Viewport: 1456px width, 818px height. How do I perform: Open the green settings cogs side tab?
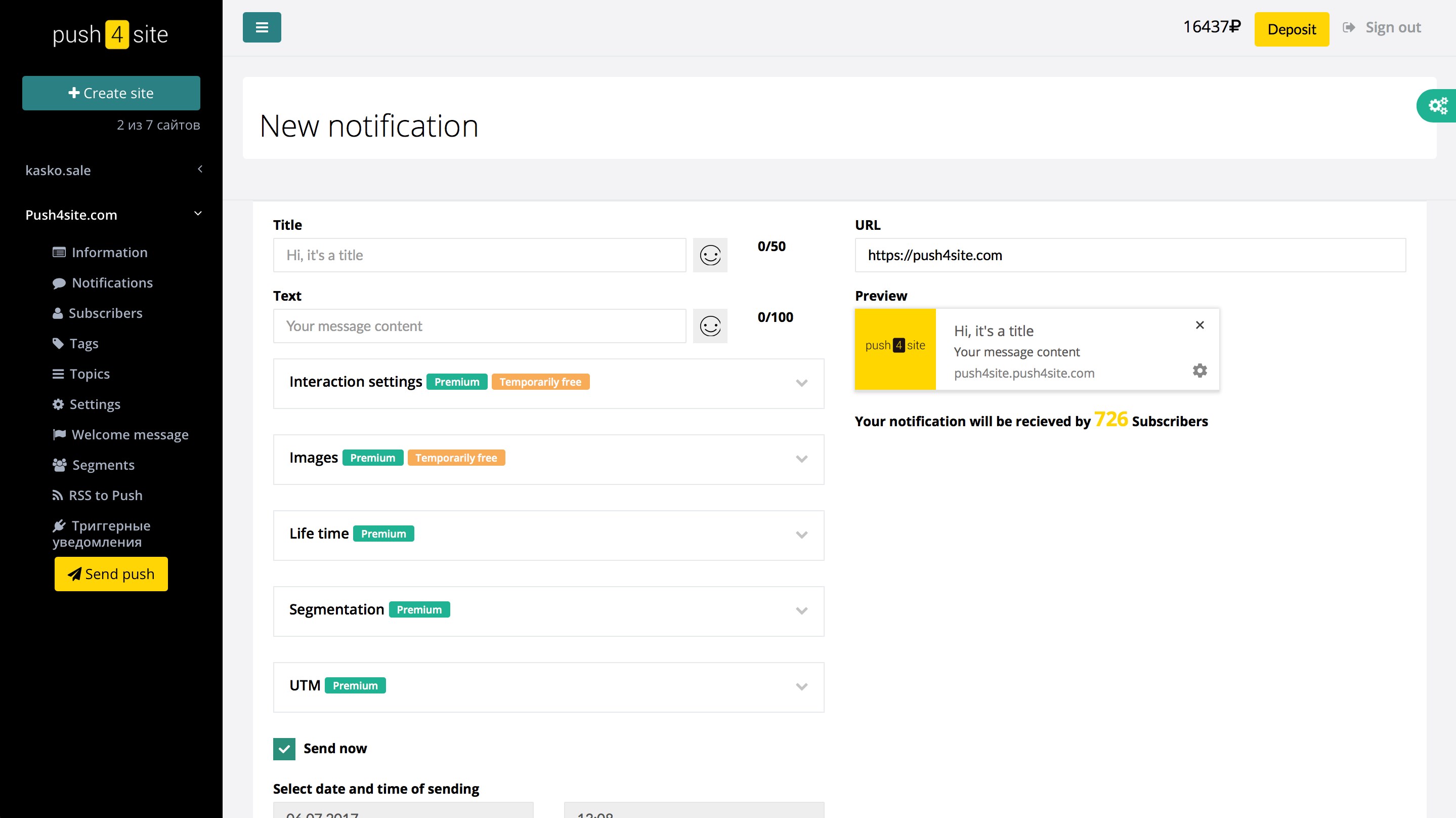click(1438, 106)
